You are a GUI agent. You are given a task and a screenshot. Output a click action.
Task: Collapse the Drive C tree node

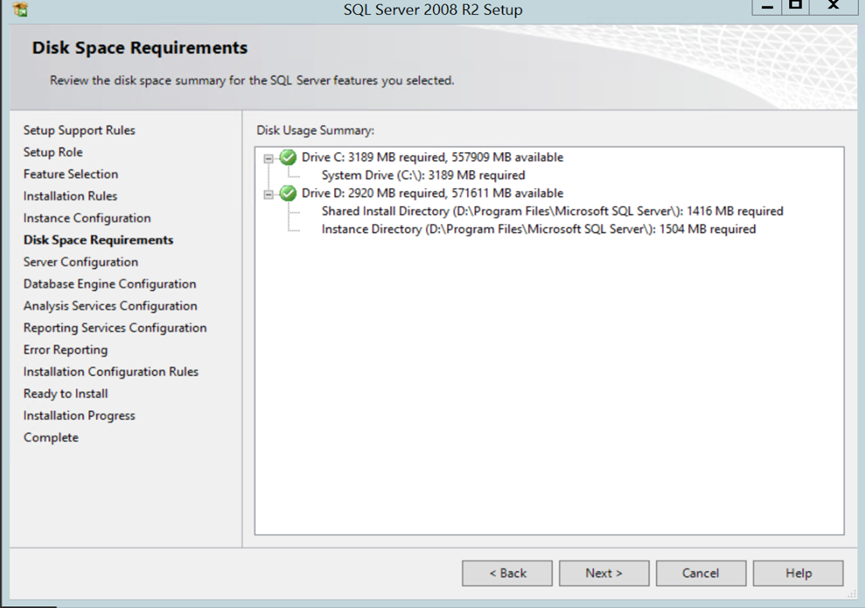269,158
